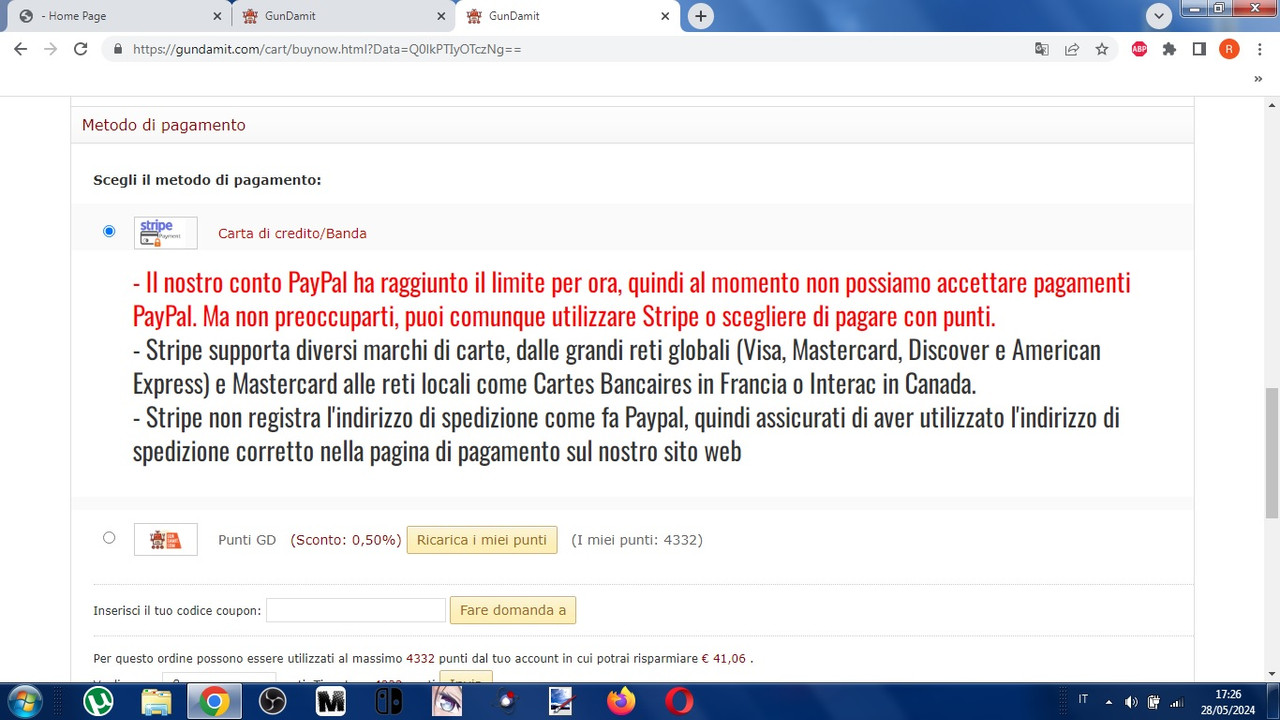
Task: Share this page using the share icon
Action: click(1072, 49)
